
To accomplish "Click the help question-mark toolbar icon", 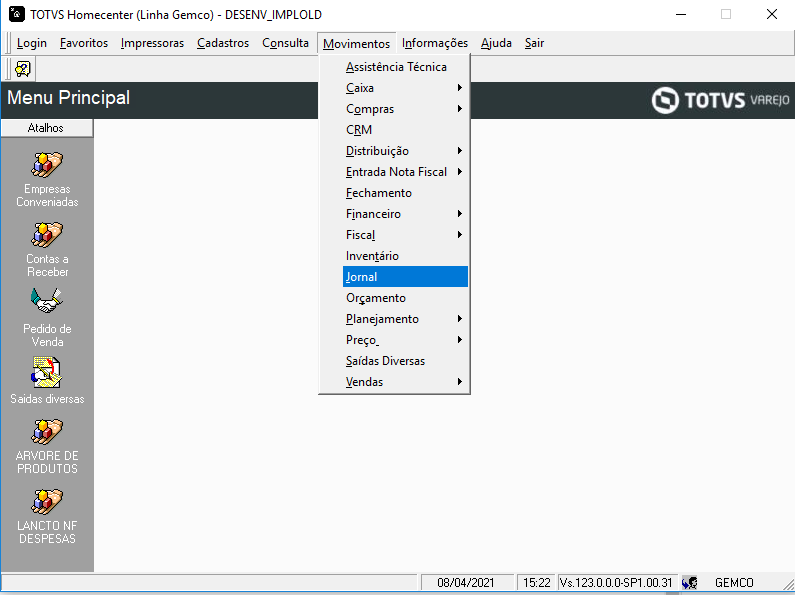I will click(x=23, y=68).
